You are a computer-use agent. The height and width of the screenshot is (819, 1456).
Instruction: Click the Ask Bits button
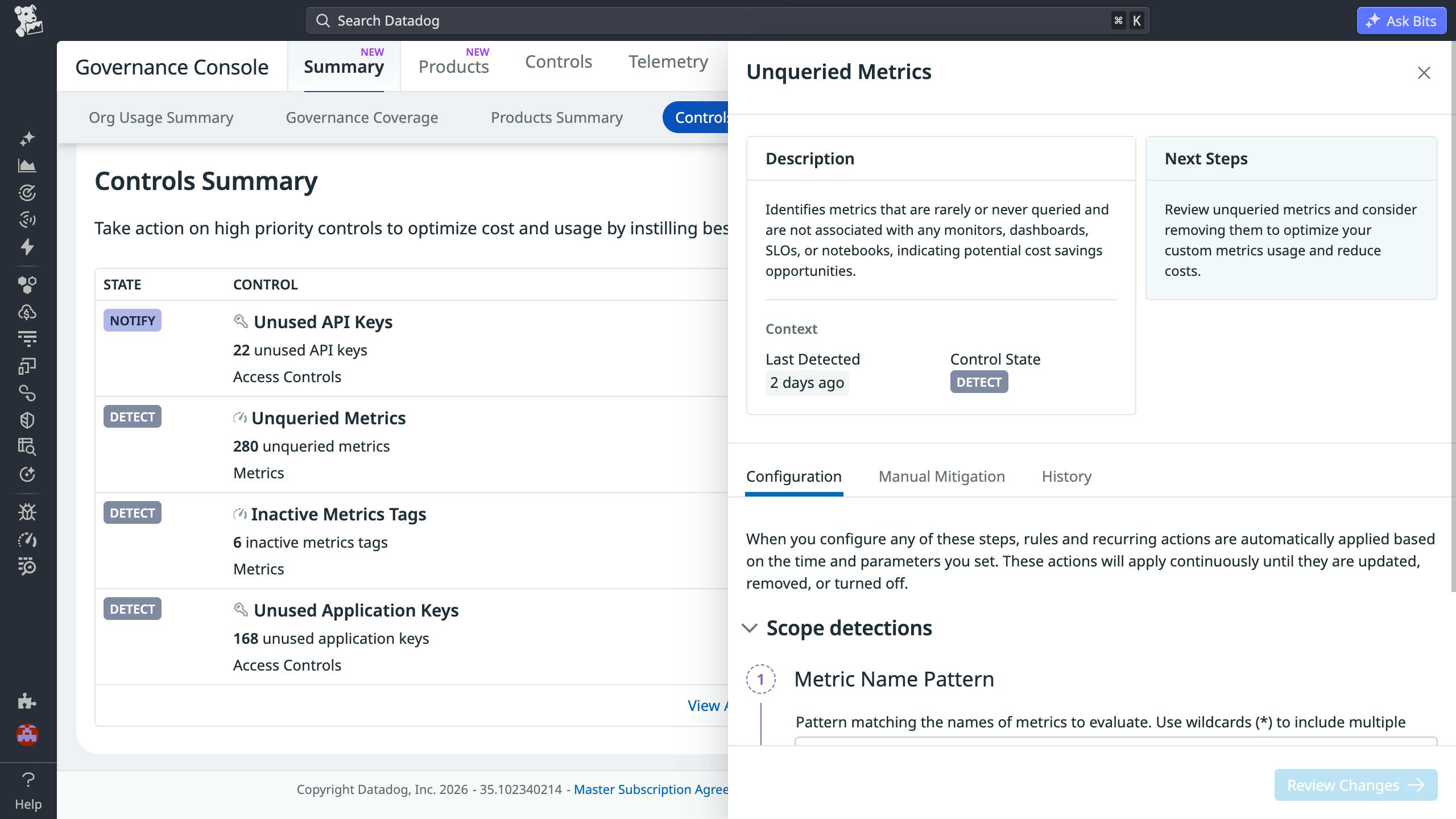(1401, 21)
